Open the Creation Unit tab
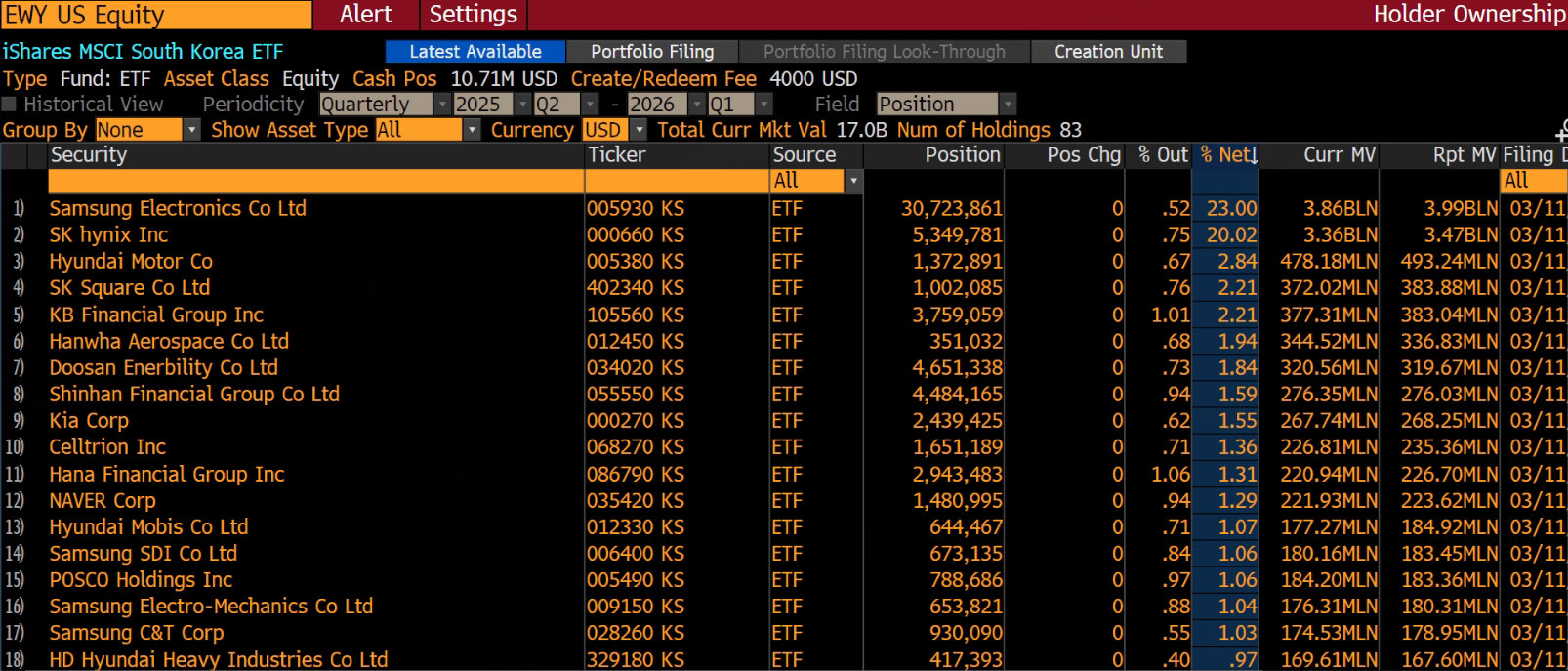The image size is (1568, 671). pos(1107,52)
